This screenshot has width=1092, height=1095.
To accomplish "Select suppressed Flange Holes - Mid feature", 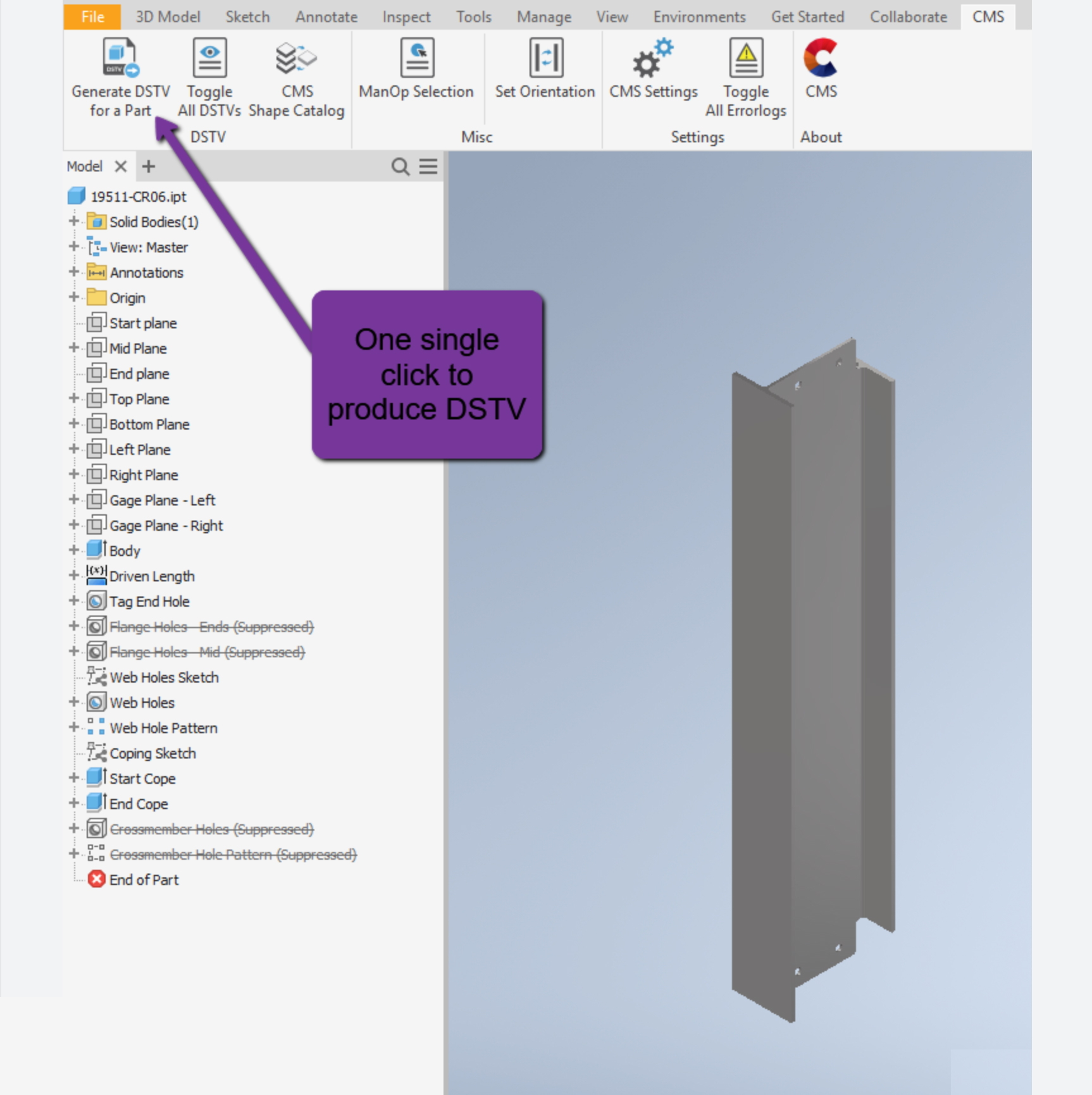I will tap(208, 652).
